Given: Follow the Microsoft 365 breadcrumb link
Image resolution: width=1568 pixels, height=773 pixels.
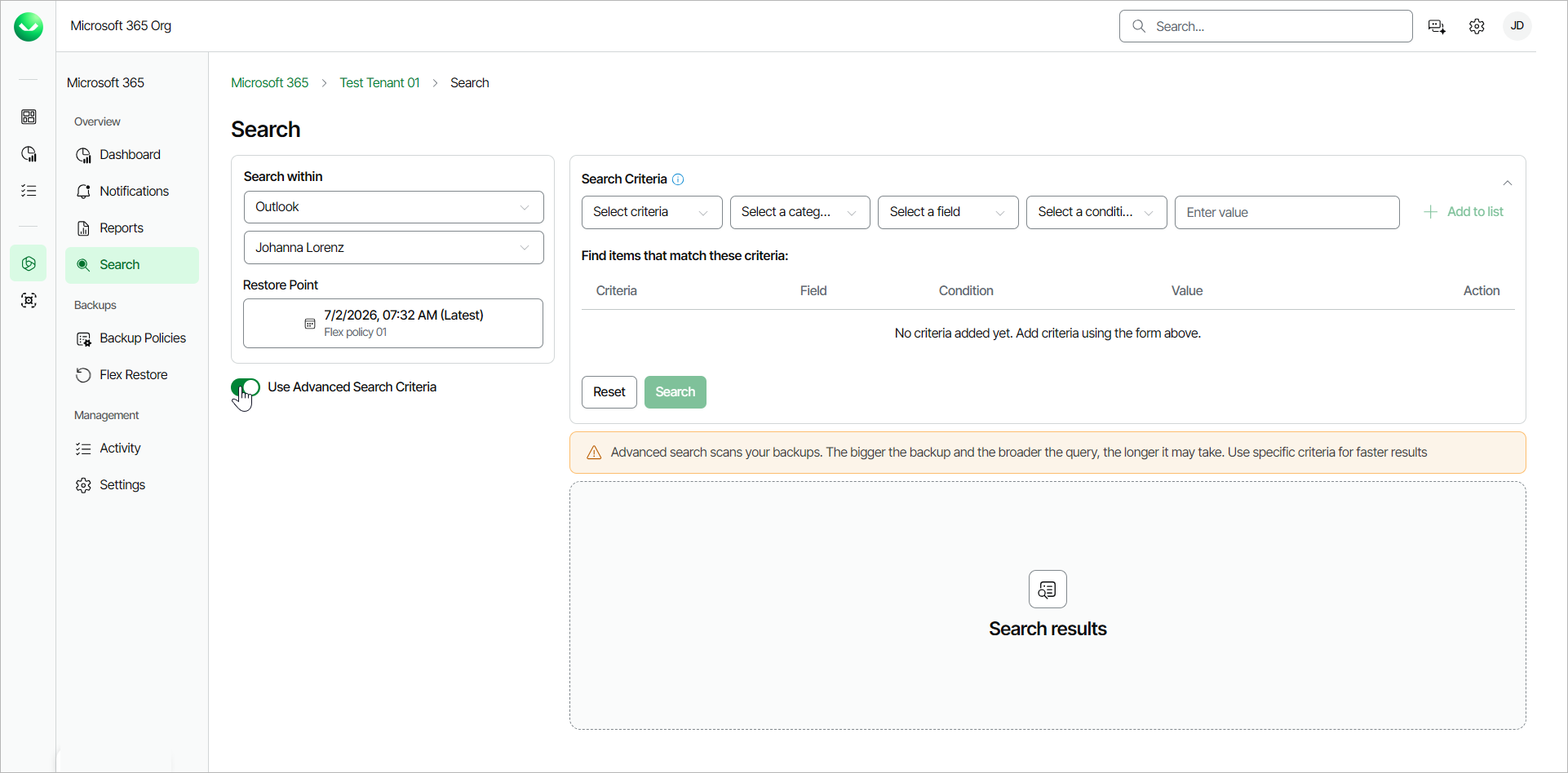Looking at the screenshot, I should coord(270,83).
